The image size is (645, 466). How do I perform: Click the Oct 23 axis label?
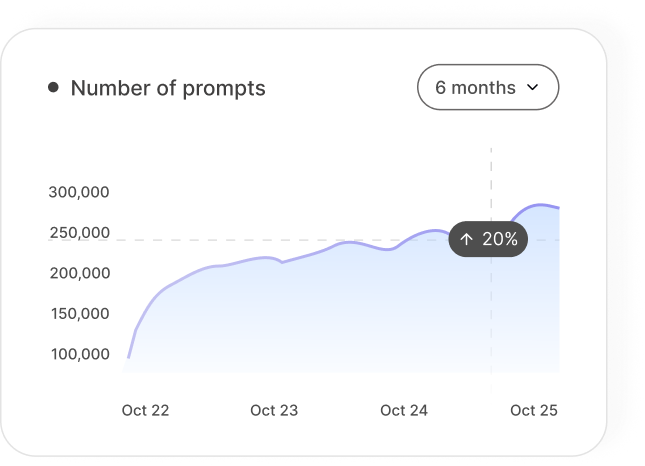click(274, 410)
